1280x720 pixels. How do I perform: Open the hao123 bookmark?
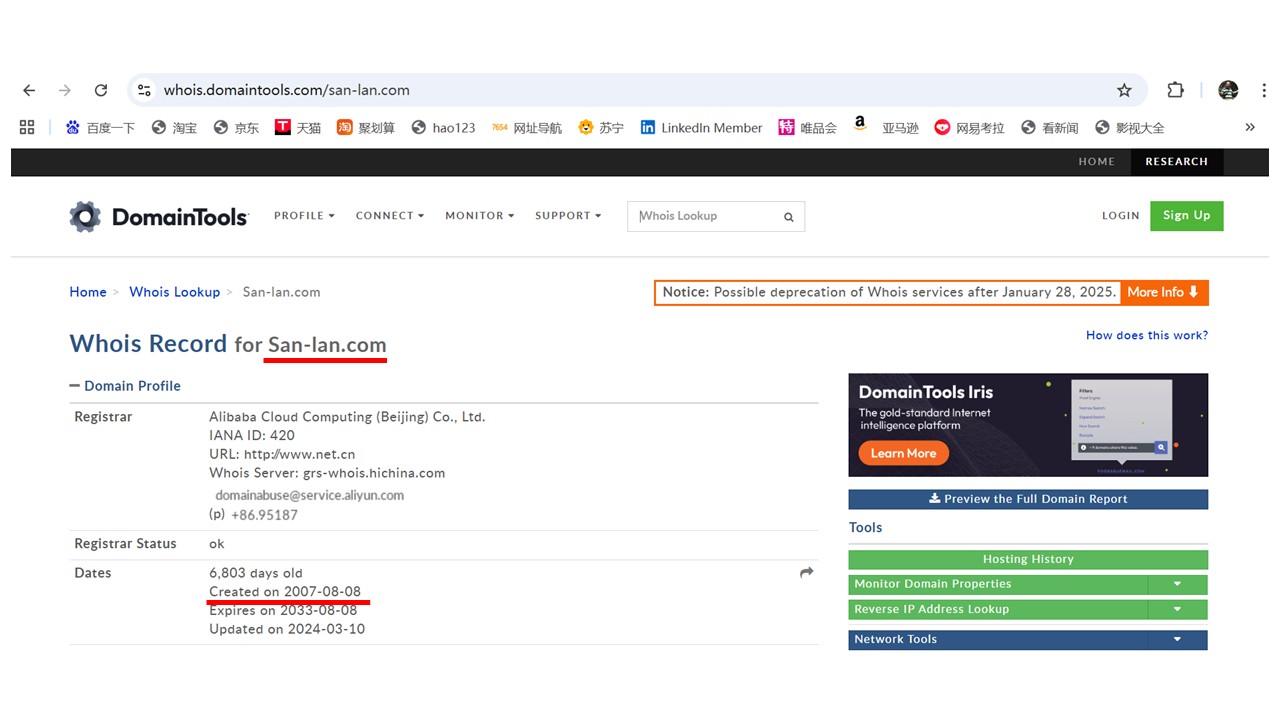[x=443, y=128]
